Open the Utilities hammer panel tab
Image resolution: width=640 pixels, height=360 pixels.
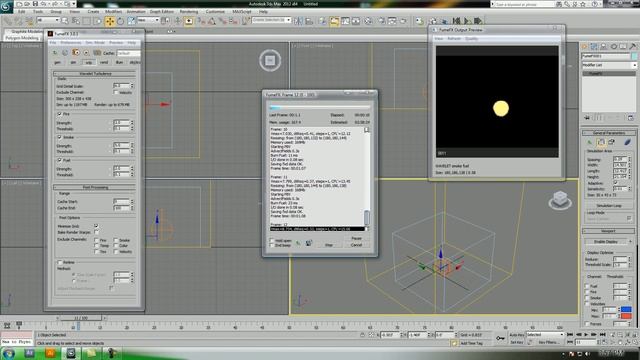pyautogui.click(x=633, y=47)
